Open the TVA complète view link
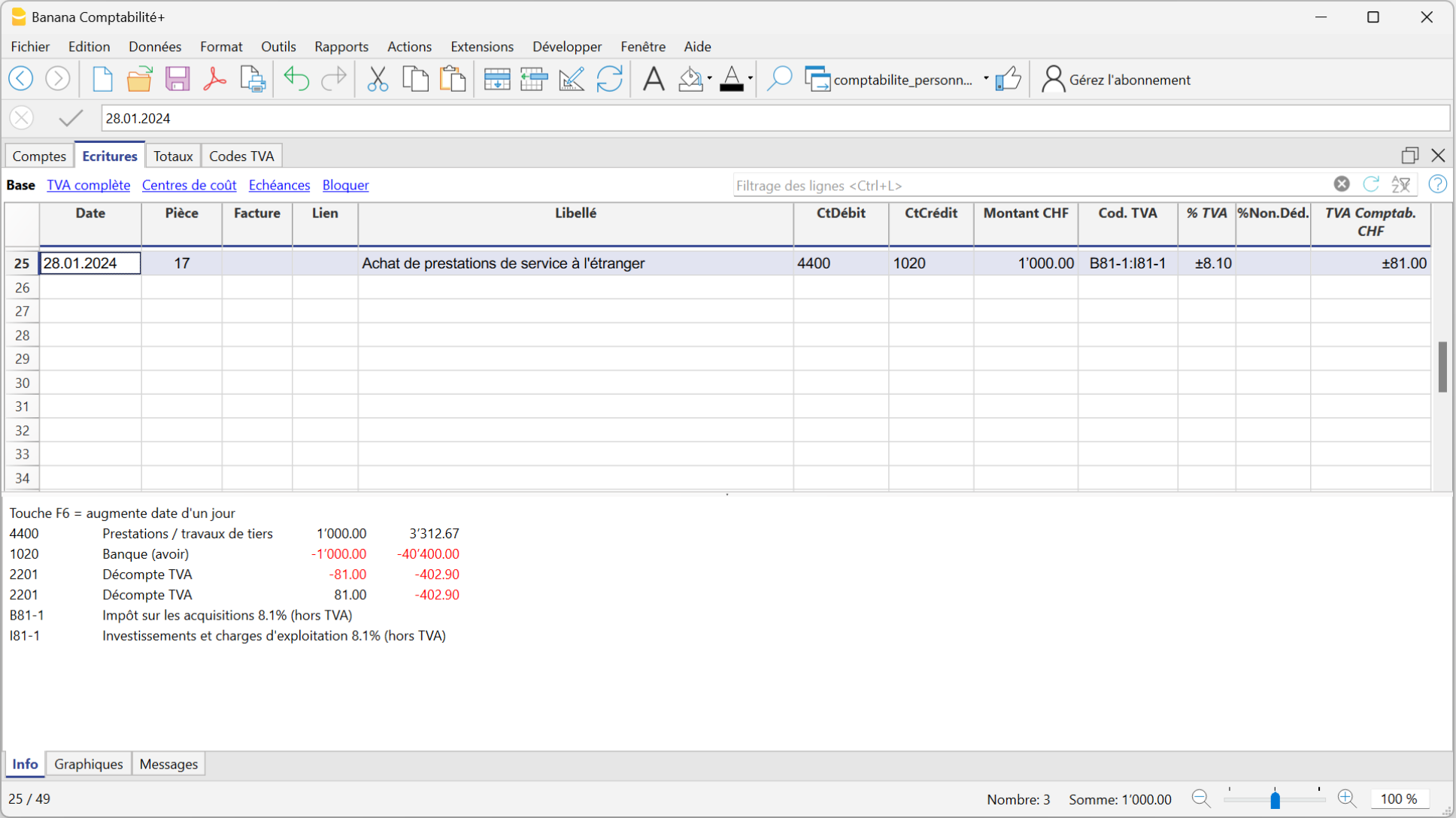Viewport: 1456px width, 818px height. (88, 185)
